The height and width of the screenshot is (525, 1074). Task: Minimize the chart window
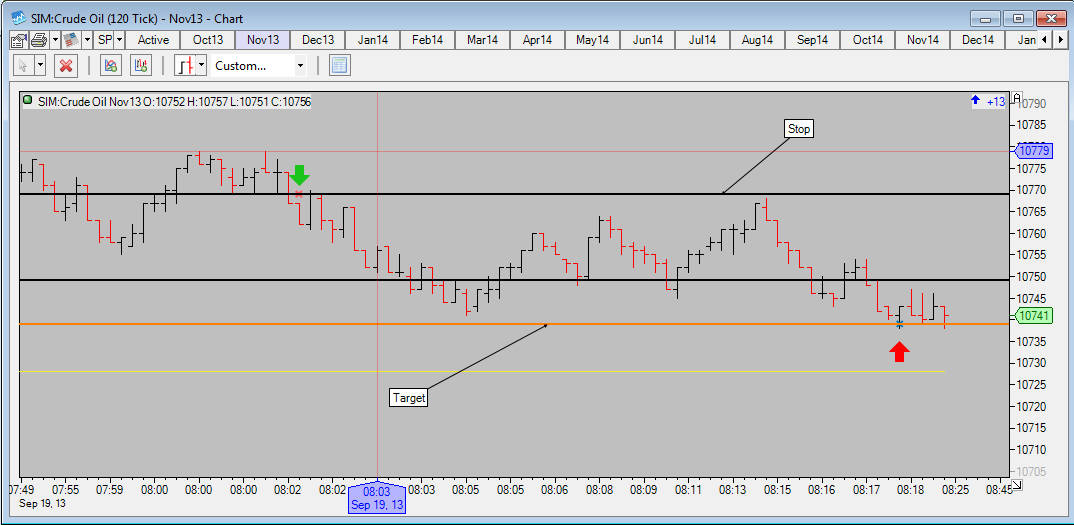[x=985, y=19]
